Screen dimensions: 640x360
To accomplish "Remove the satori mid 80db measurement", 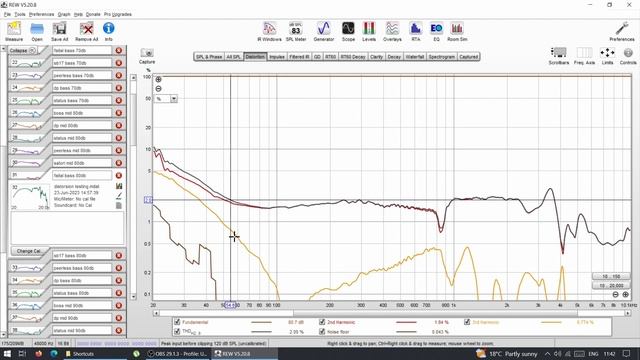I will [x=119, y=163].
